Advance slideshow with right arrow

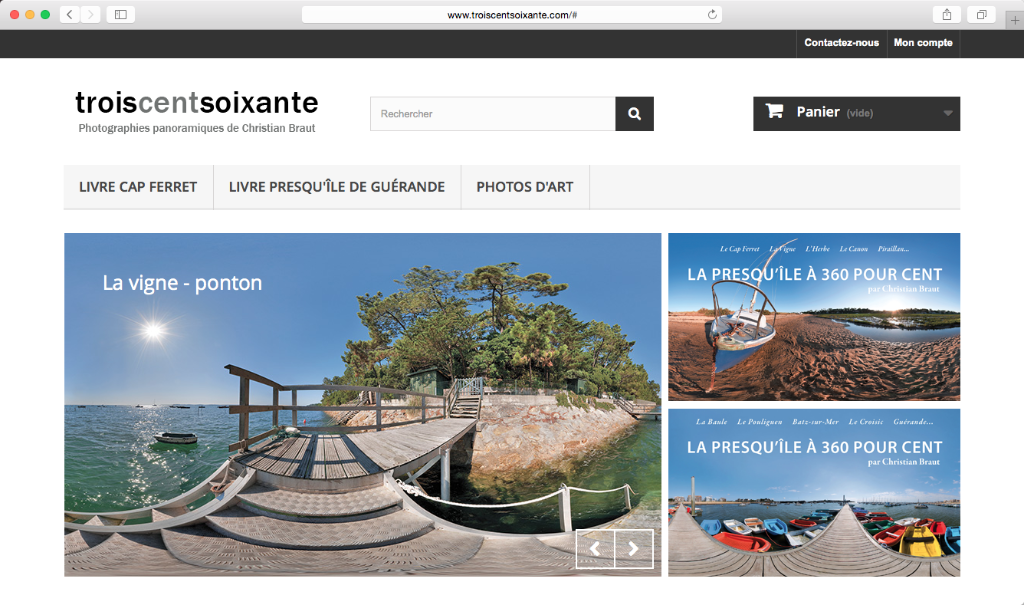633,548
